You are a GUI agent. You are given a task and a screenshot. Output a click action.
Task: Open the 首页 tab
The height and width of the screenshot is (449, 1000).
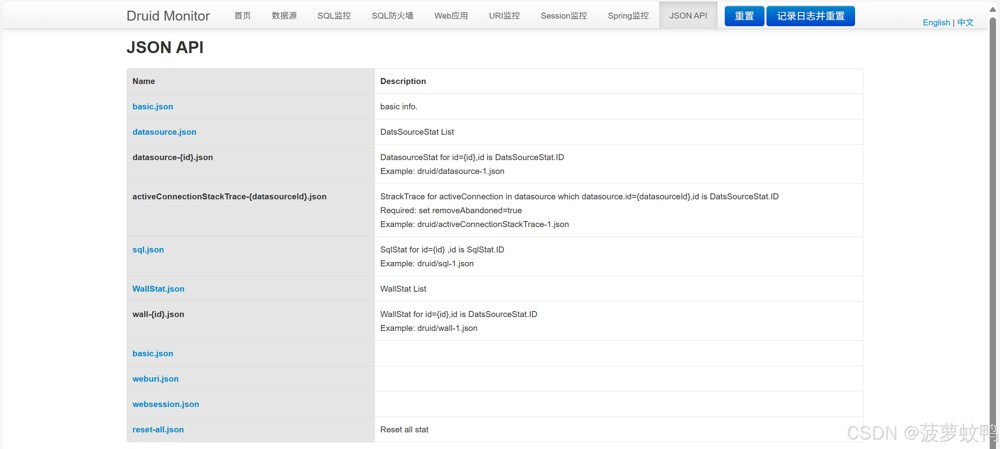[242, 16]
